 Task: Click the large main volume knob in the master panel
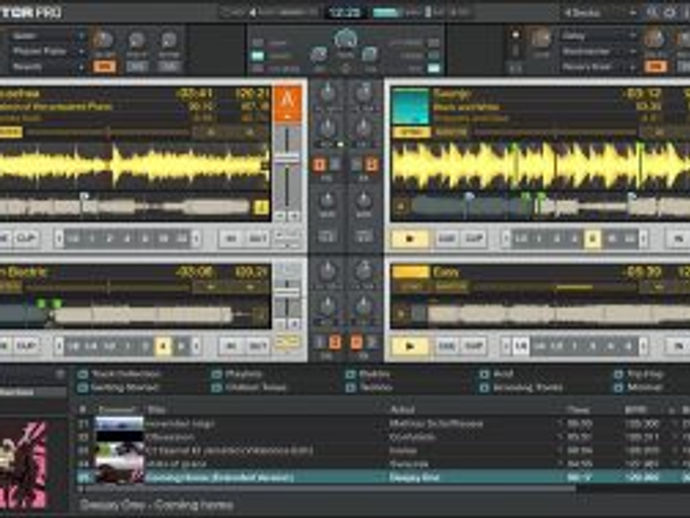click(345, 40)
